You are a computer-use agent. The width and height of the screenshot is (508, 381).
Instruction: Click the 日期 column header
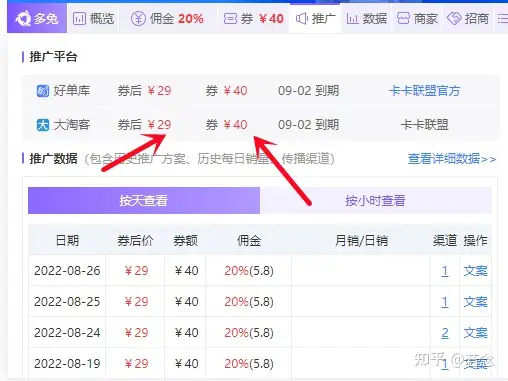pos(67,240)
